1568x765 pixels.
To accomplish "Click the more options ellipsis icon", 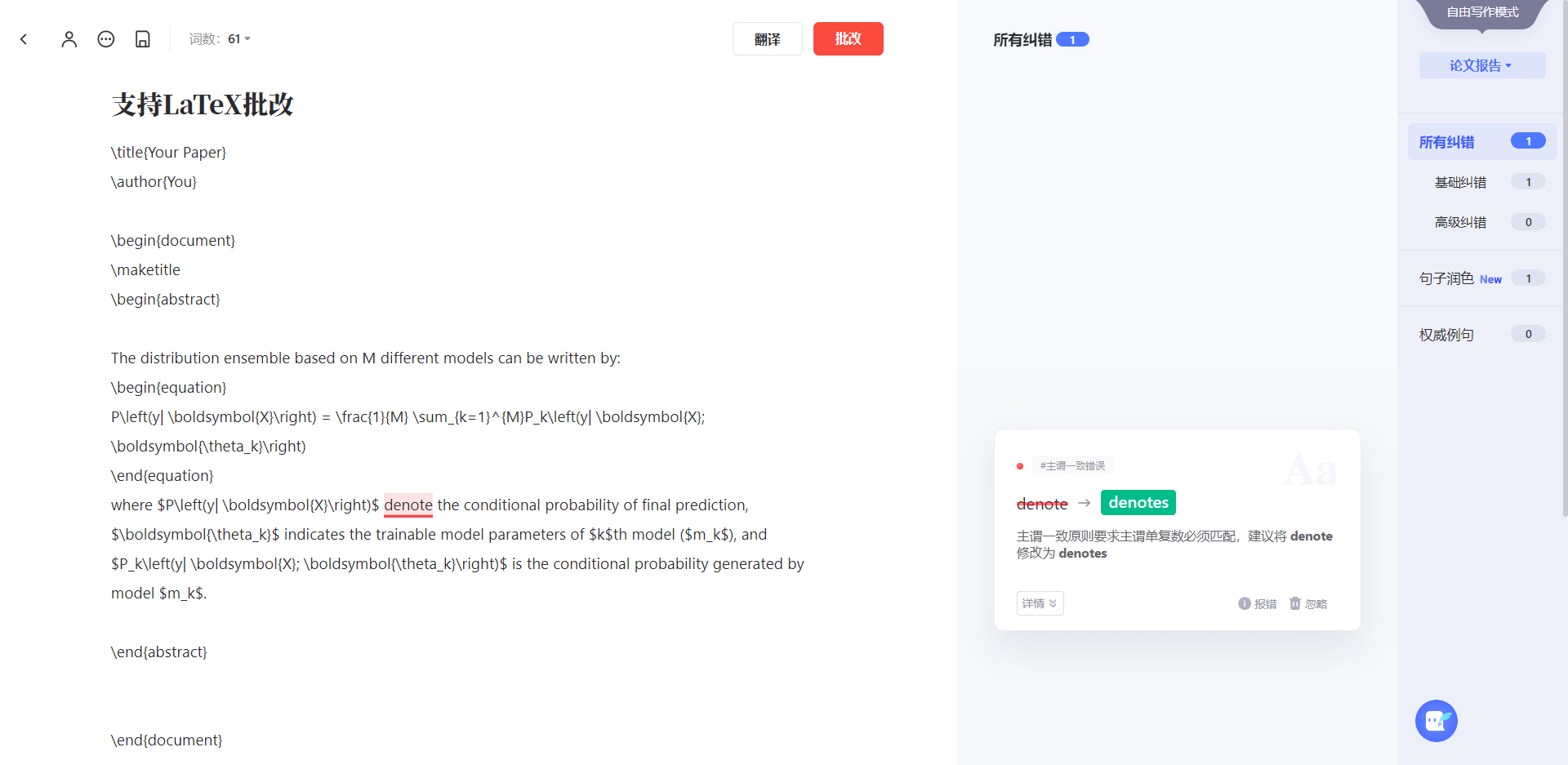I will click(x=106, y=39).
